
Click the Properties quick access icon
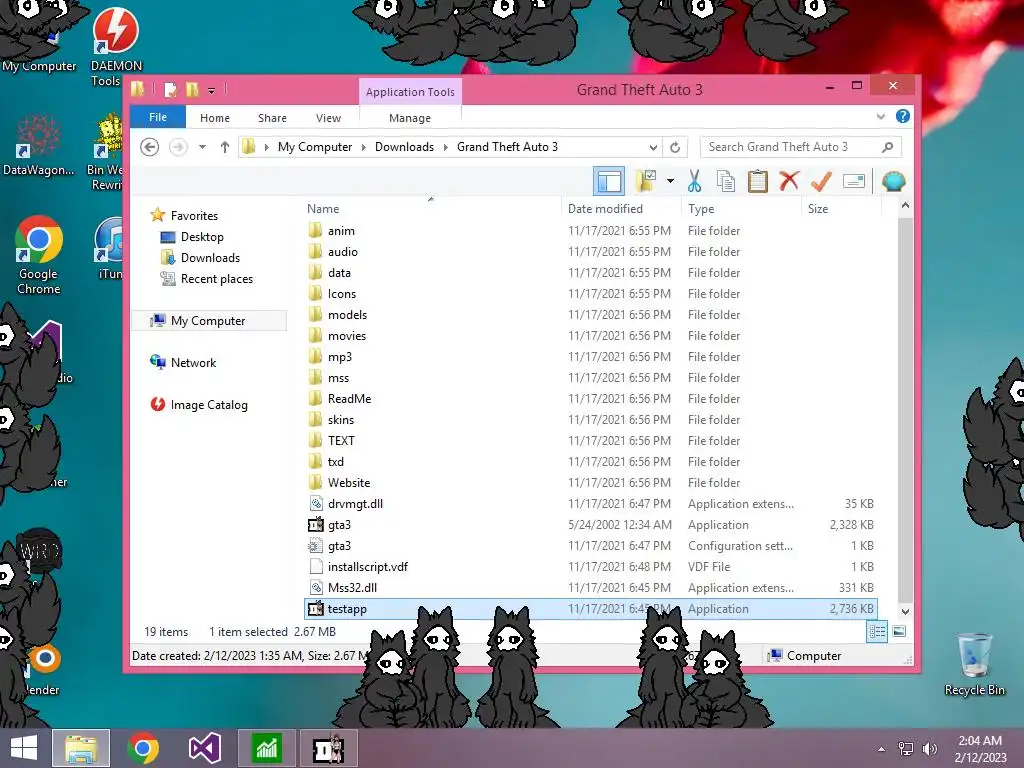170,89
